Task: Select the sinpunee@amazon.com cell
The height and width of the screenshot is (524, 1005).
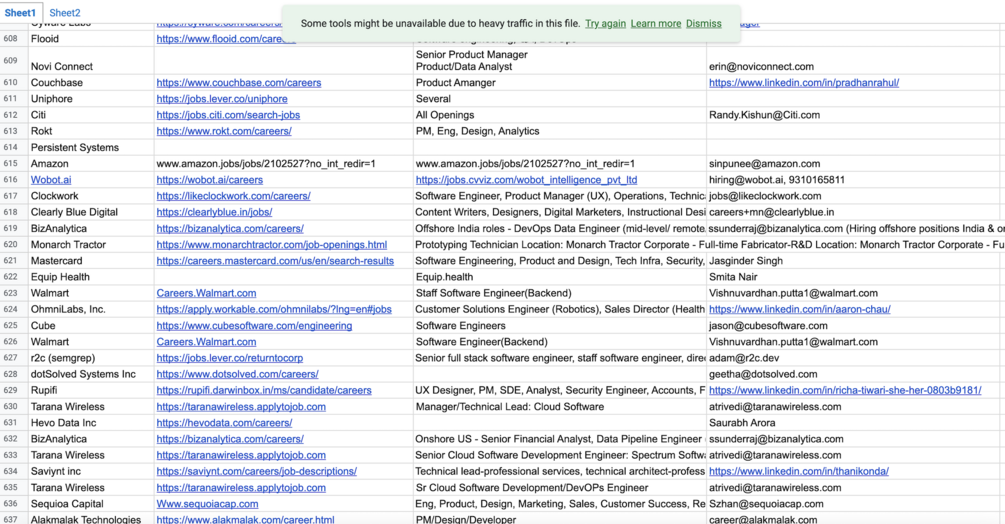Action: pos(852,163)
